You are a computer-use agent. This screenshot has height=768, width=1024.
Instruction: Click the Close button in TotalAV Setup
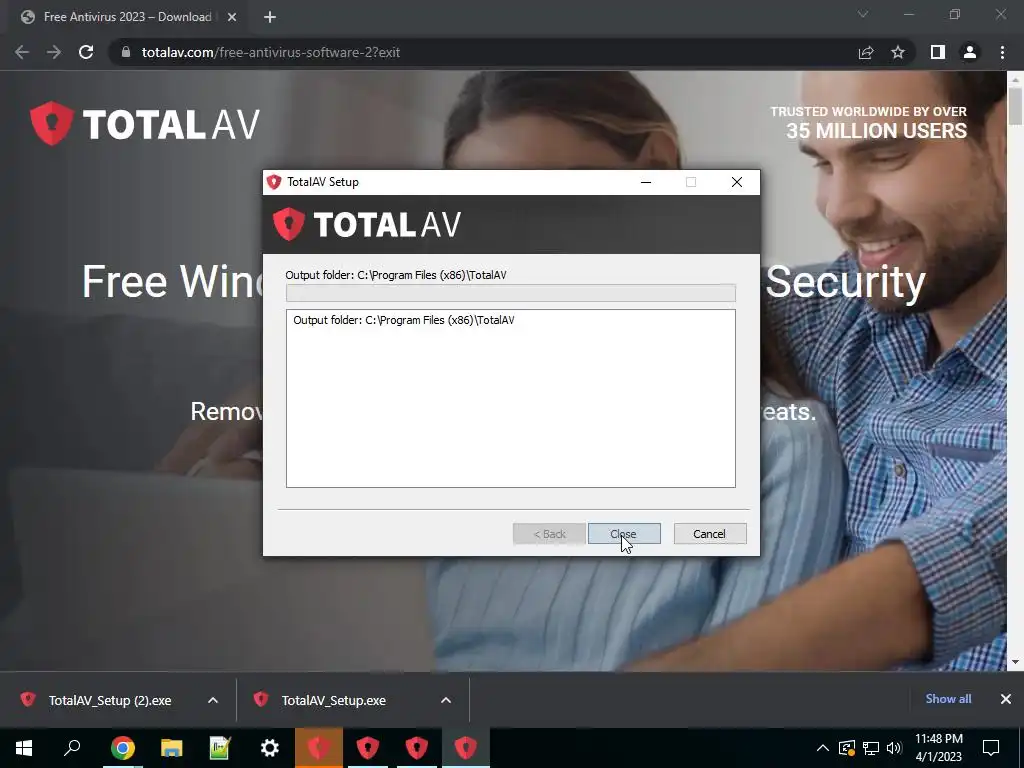point(624,534)
